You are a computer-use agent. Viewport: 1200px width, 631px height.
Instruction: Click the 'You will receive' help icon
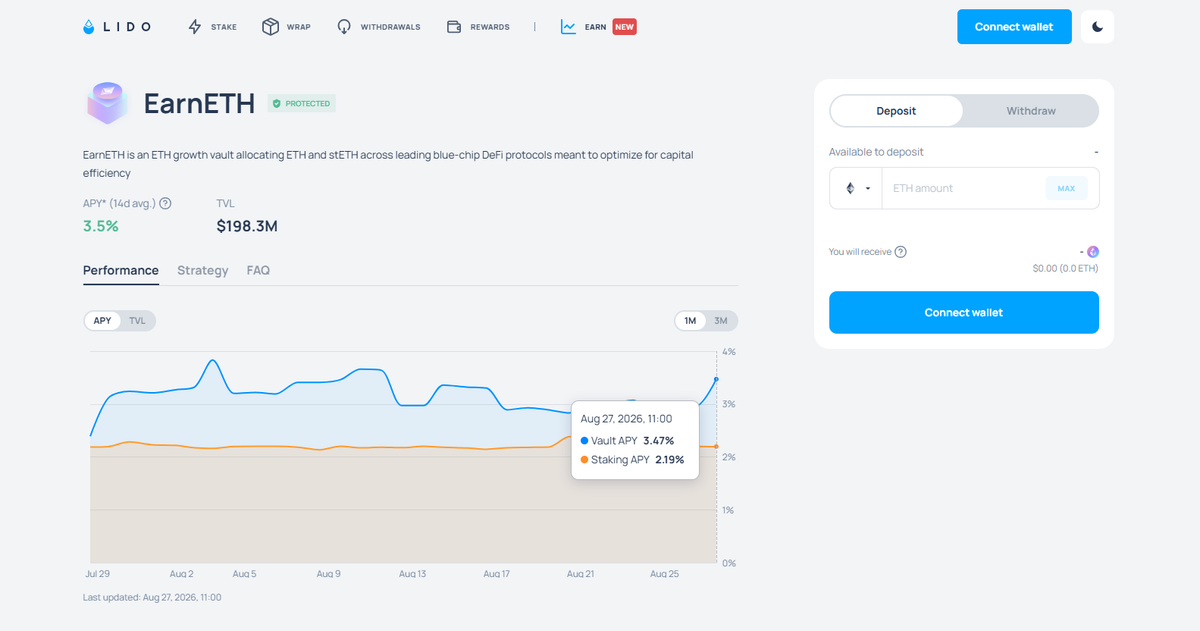900,252
